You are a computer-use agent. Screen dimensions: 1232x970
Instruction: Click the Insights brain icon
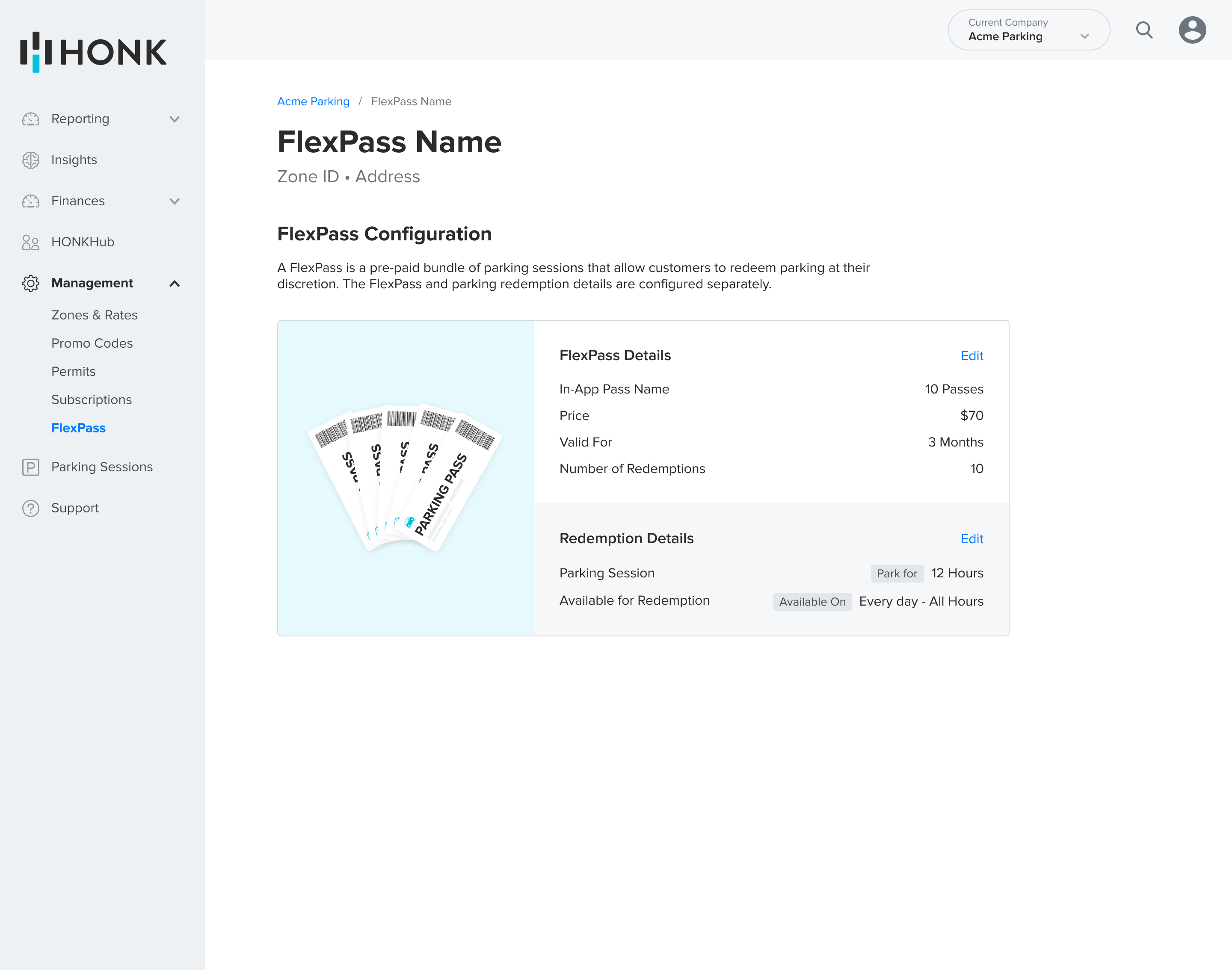click(x=31, y=160)
